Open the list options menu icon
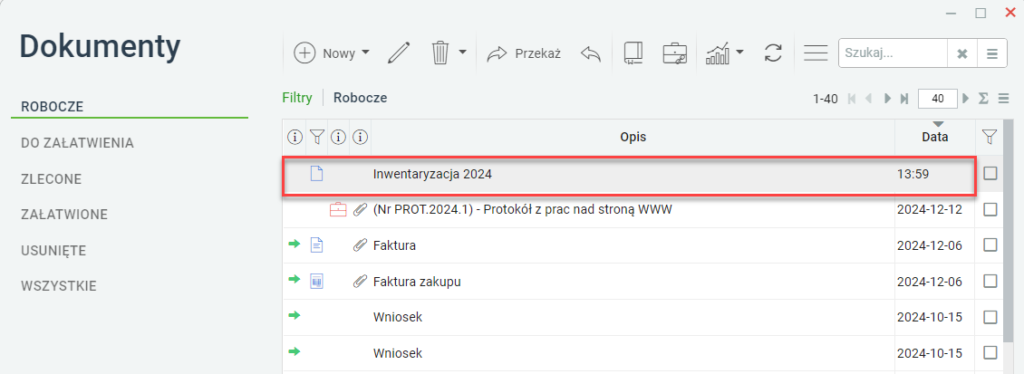 (1003, 99)
